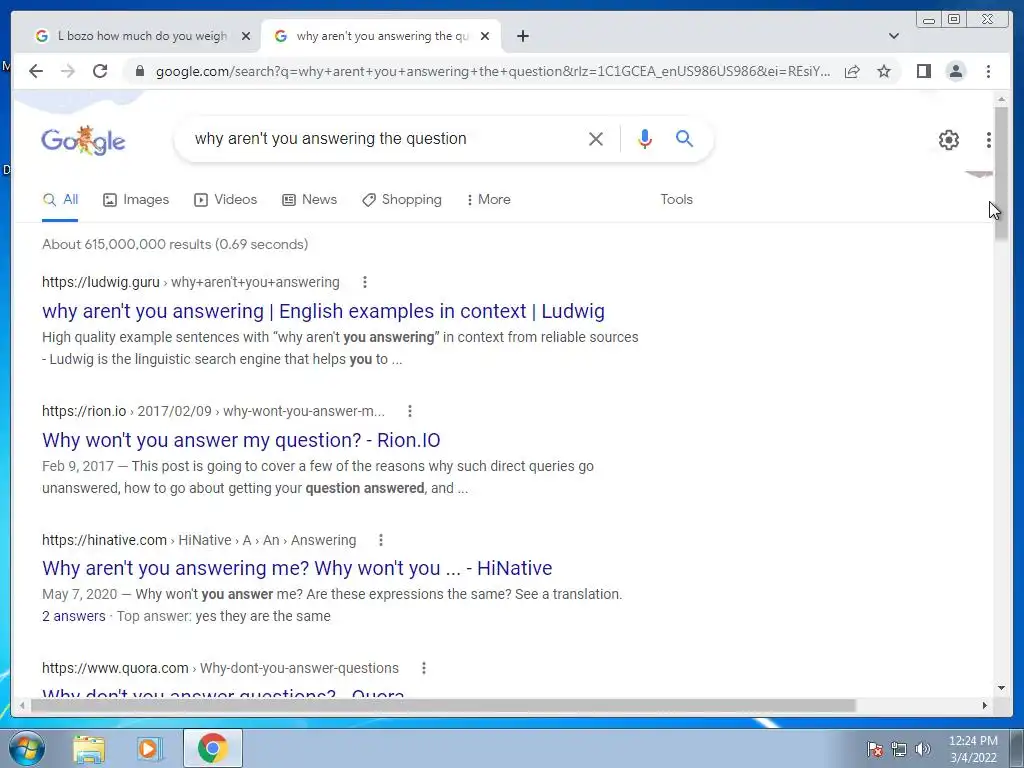Reload the page with refresh icon

100,71
